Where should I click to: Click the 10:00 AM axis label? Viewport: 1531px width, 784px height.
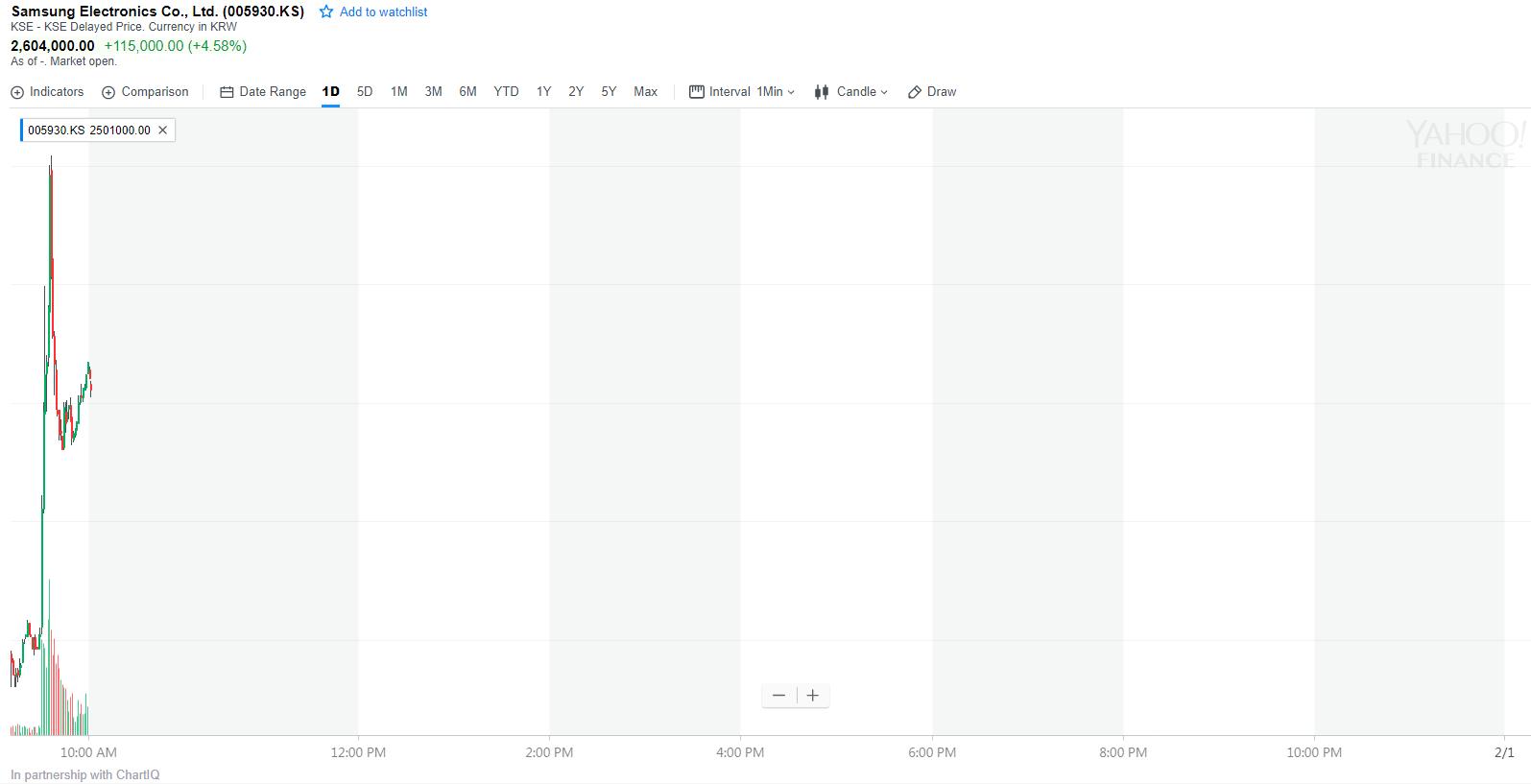88,752
